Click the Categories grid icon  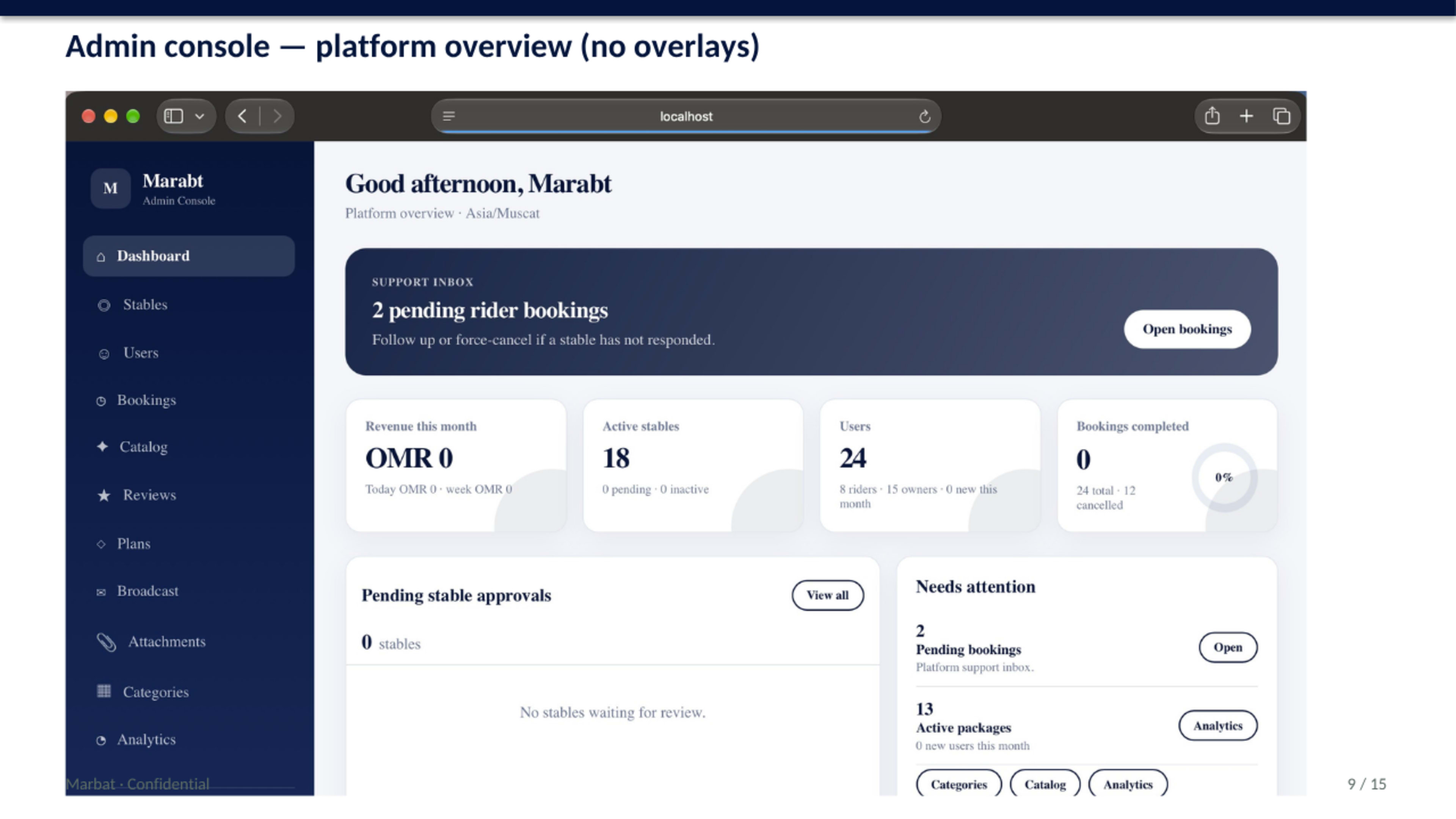(x=104, y=691)
